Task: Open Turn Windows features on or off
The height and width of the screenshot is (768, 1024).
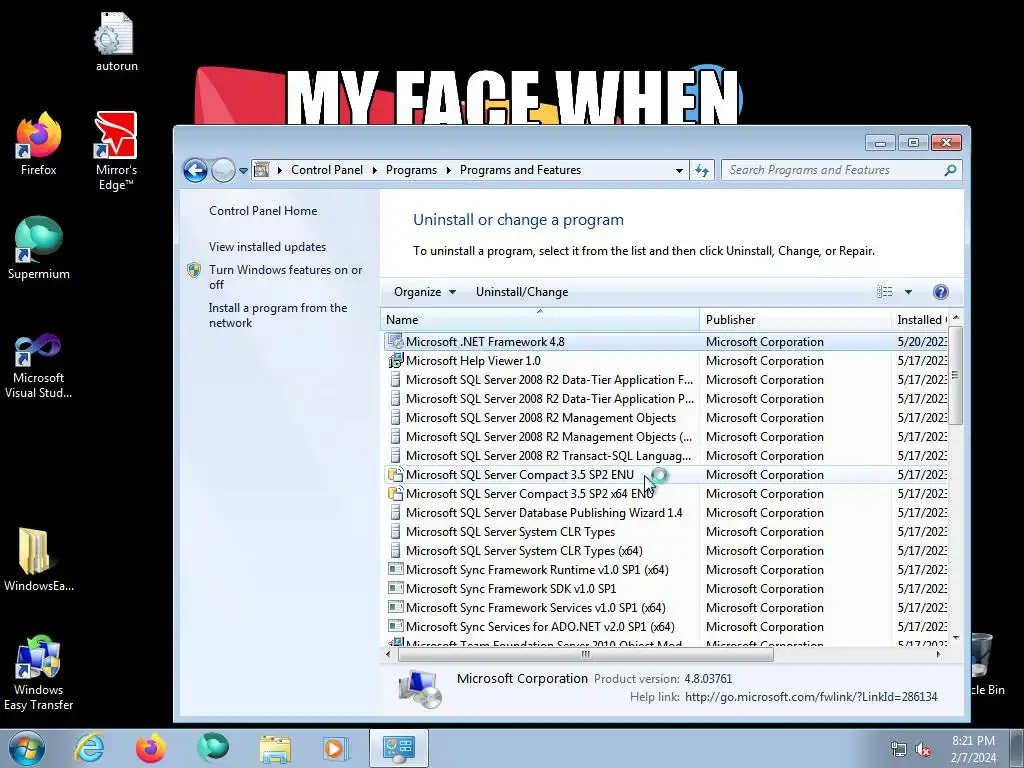Action: [x=285, y=277]
